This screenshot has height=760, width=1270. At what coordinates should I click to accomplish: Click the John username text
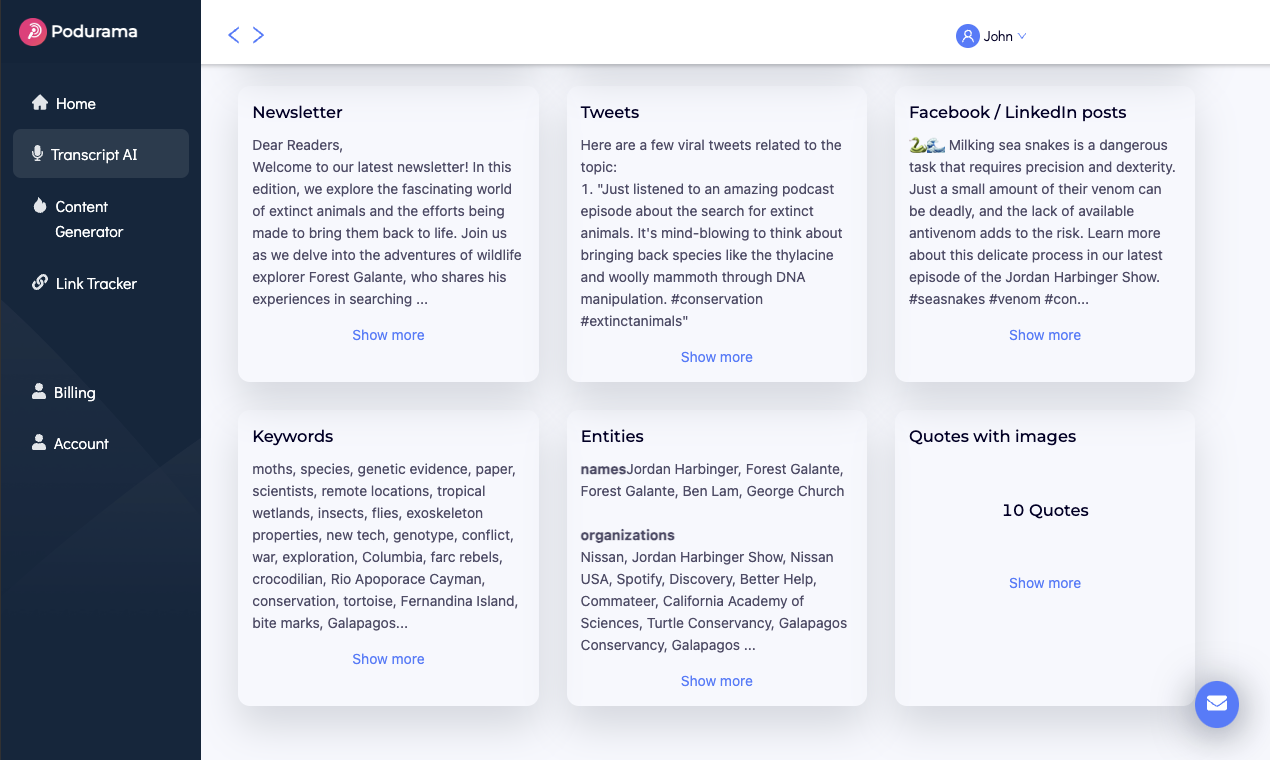(998, 36)
